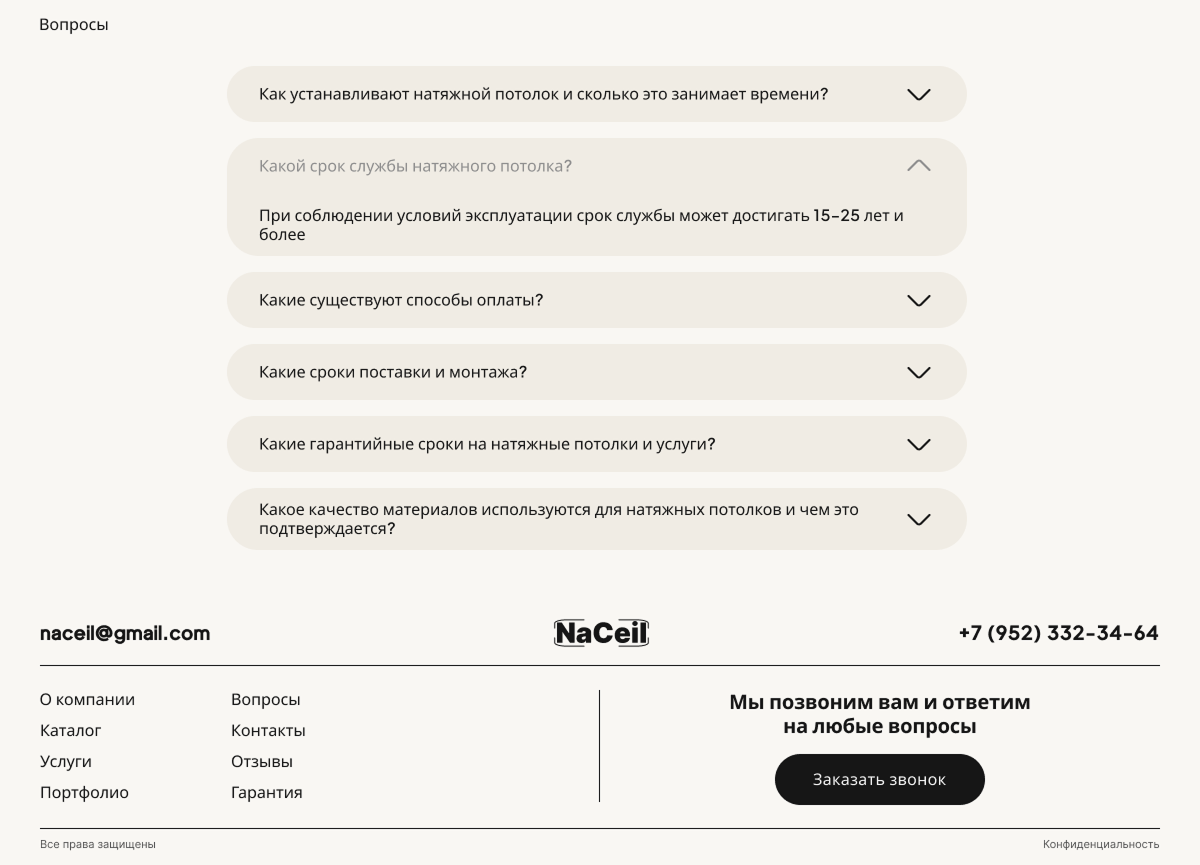Image resolution: width=1200 pixels, height=865 pixels.
Task: Open the "Конфиденциальность" privacy link
Action: click(x=1101, y=844)
